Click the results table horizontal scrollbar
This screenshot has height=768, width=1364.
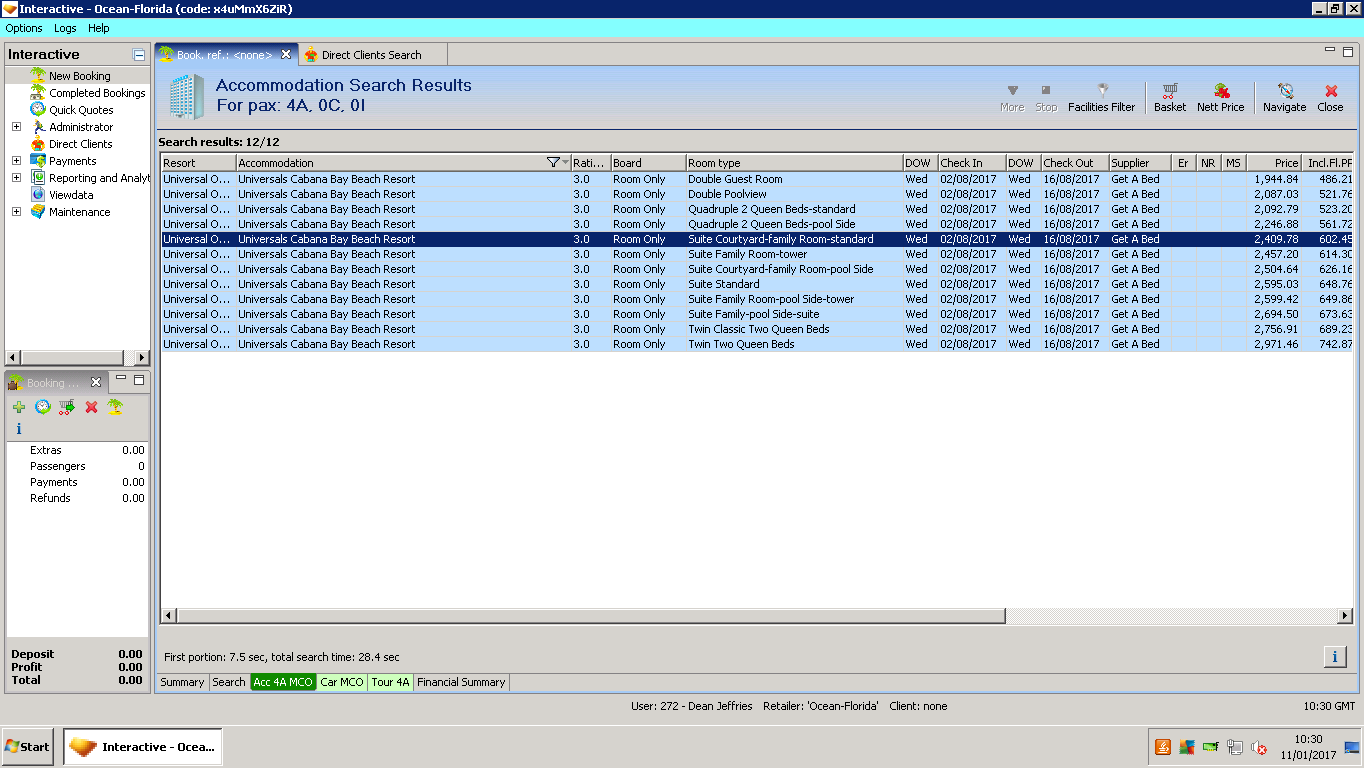pyautogui.click(x=590, y=616)
